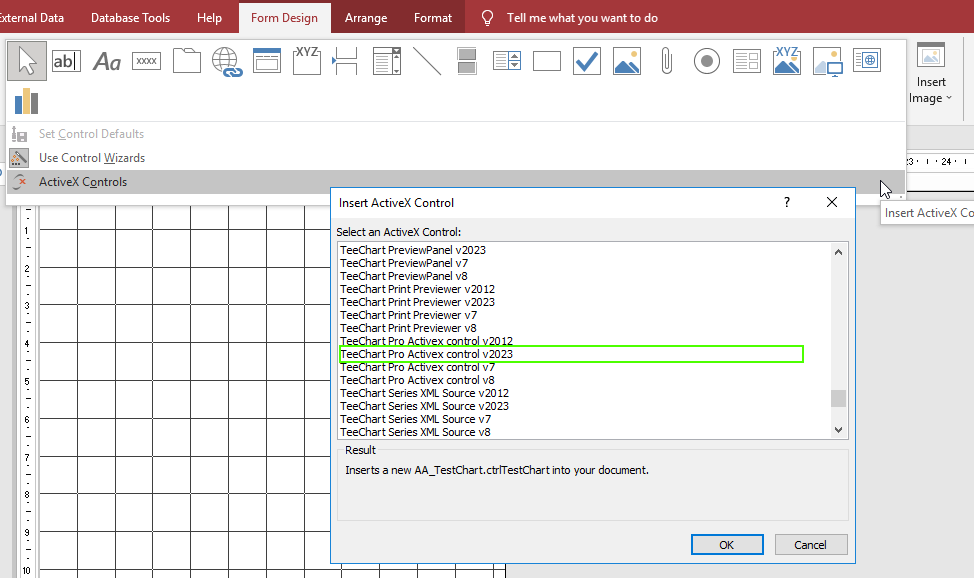Select TeeChart Series XML Source v2012
974x578 pixels.
click(x=424, y=393)
